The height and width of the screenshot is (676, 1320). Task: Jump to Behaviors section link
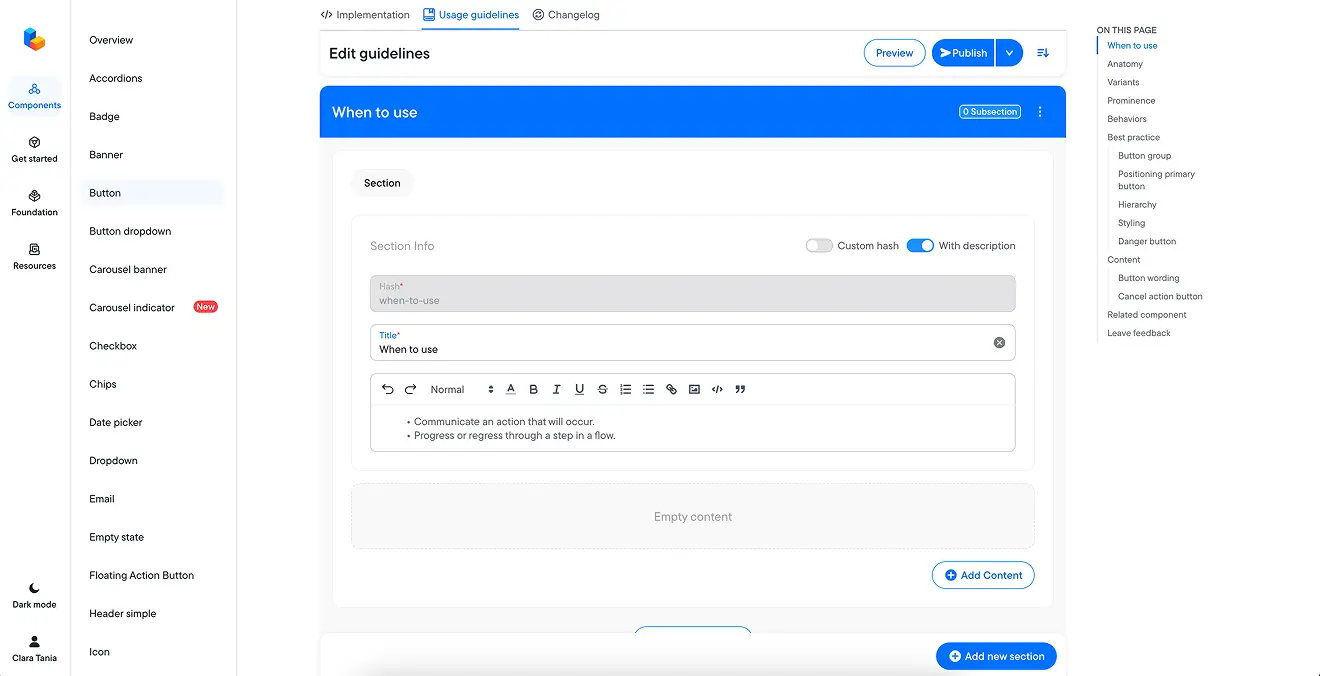(1127, 119)
